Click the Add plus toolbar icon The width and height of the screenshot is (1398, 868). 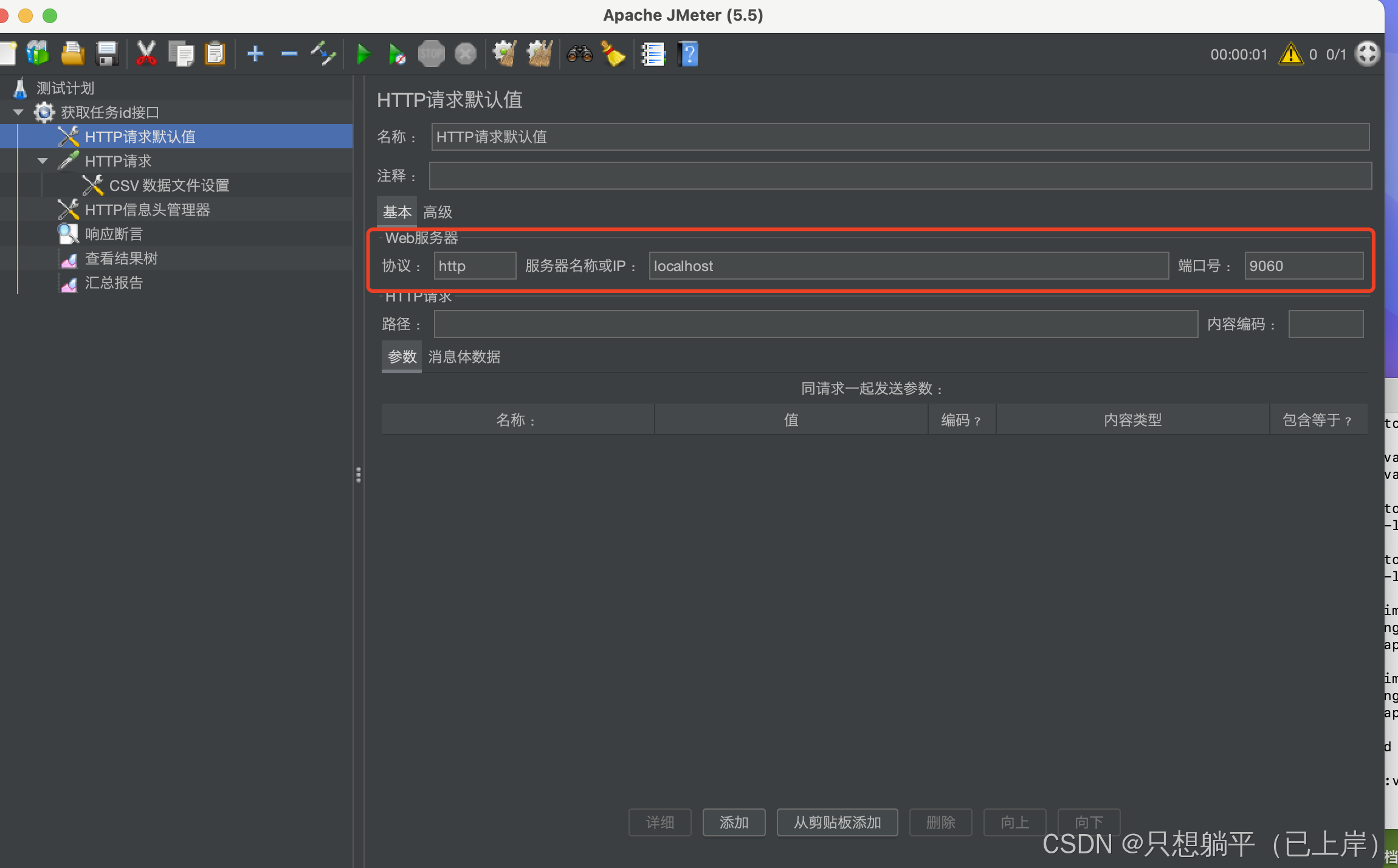coord(255,54)
